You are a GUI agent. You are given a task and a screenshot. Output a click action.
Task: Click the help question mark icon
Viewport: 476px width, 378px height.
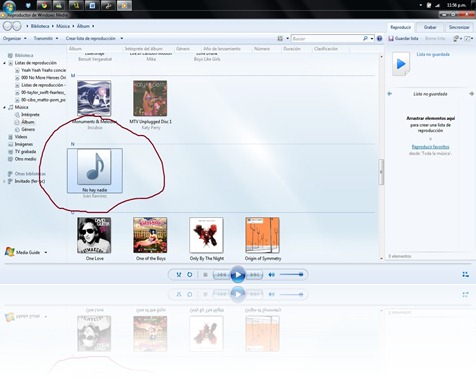point(379,38)
